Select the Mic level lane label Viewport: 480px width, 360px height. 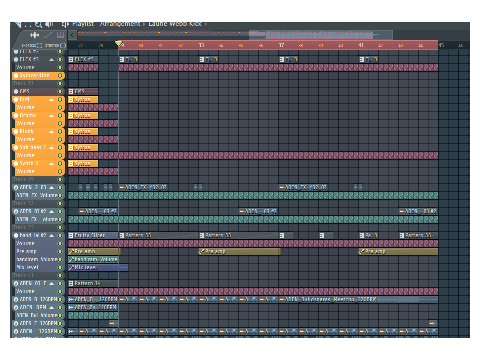27,267
